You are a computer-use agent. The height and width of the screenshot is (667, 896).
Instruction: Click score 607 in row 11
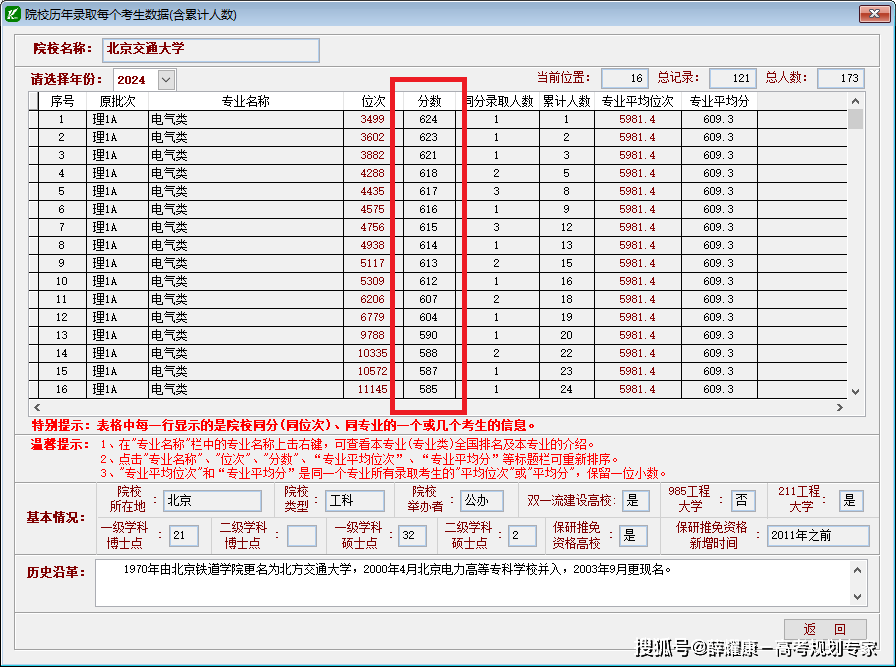(x=428, y=299)
